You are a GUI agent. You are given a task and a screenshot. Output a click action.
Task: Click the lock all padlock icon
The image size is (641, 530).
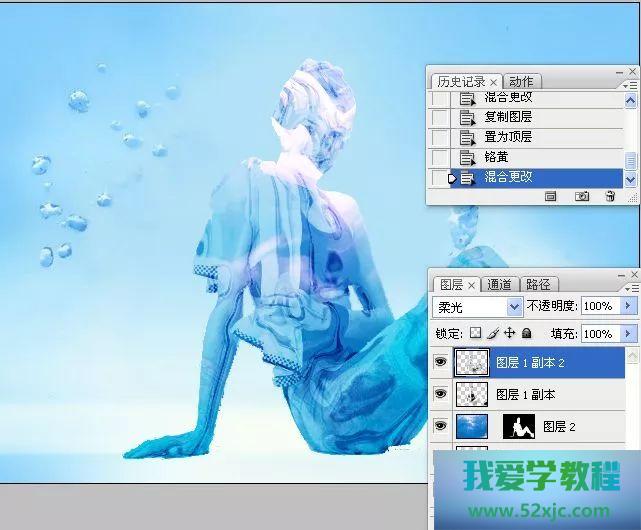coord(526,333)
